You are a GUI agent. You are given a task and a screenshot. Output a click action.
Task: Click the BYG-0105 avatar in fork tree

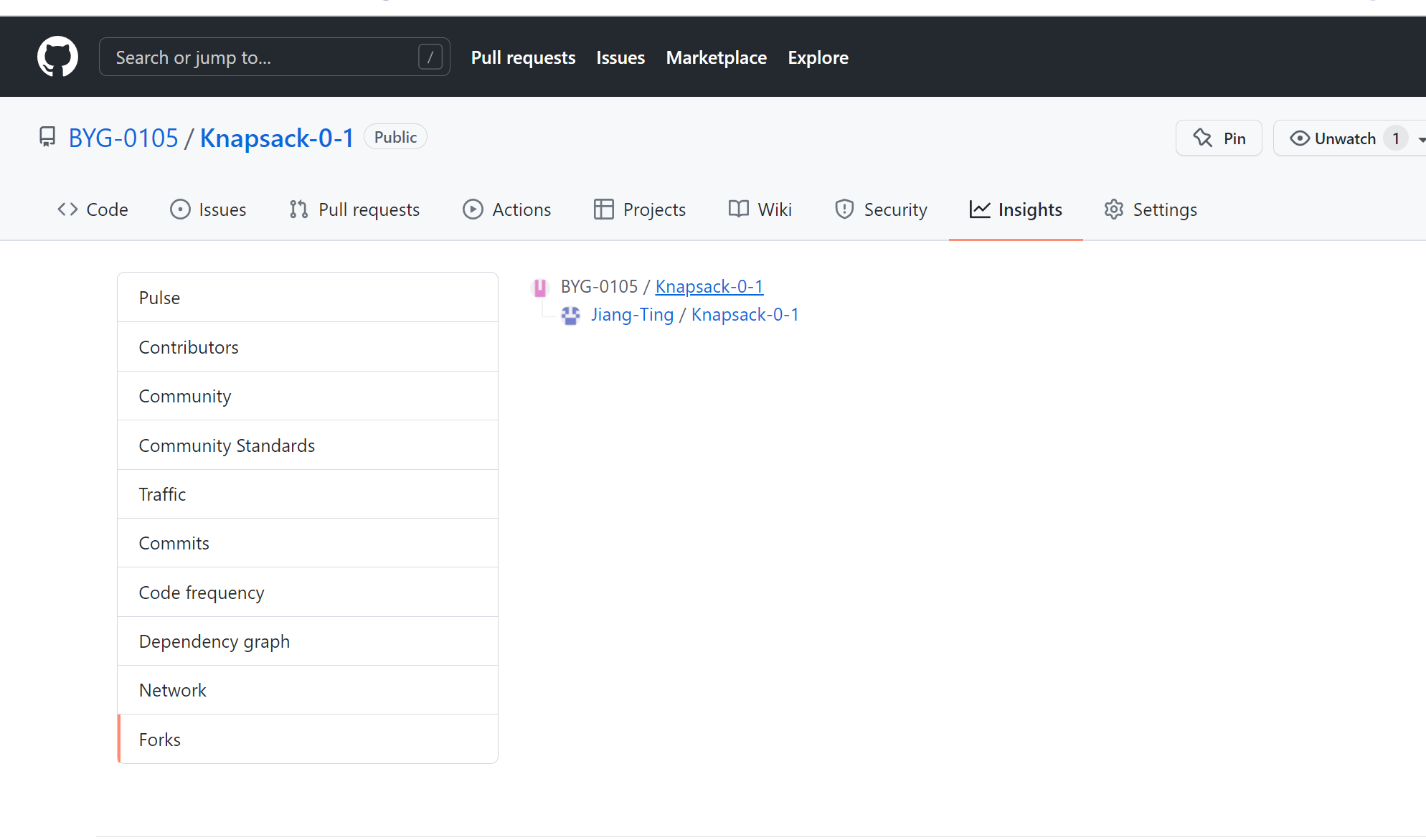[x=540, y=288]
